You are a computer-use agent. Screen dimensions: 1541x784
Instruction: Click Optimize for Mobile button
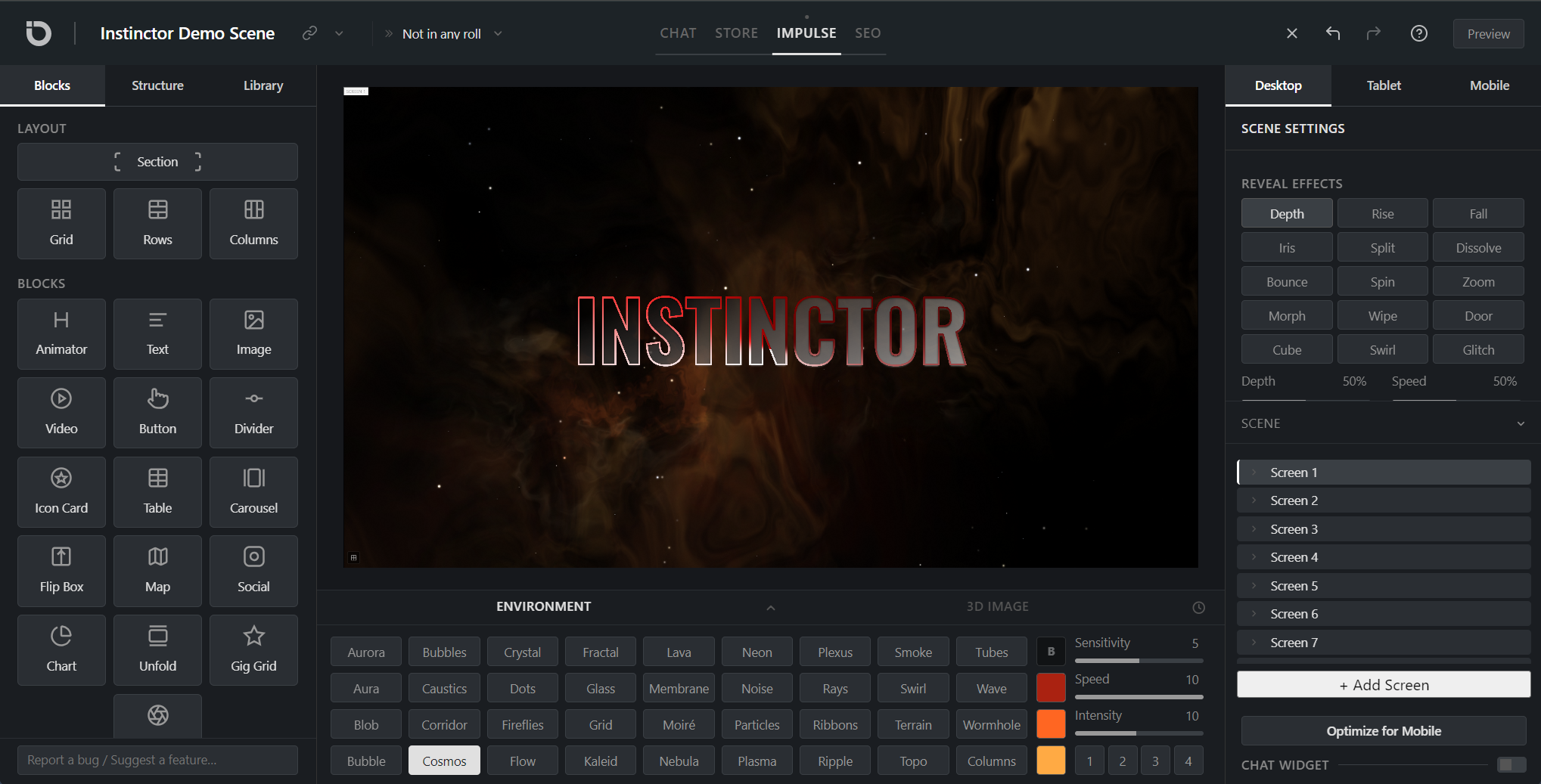(1384, 731)
